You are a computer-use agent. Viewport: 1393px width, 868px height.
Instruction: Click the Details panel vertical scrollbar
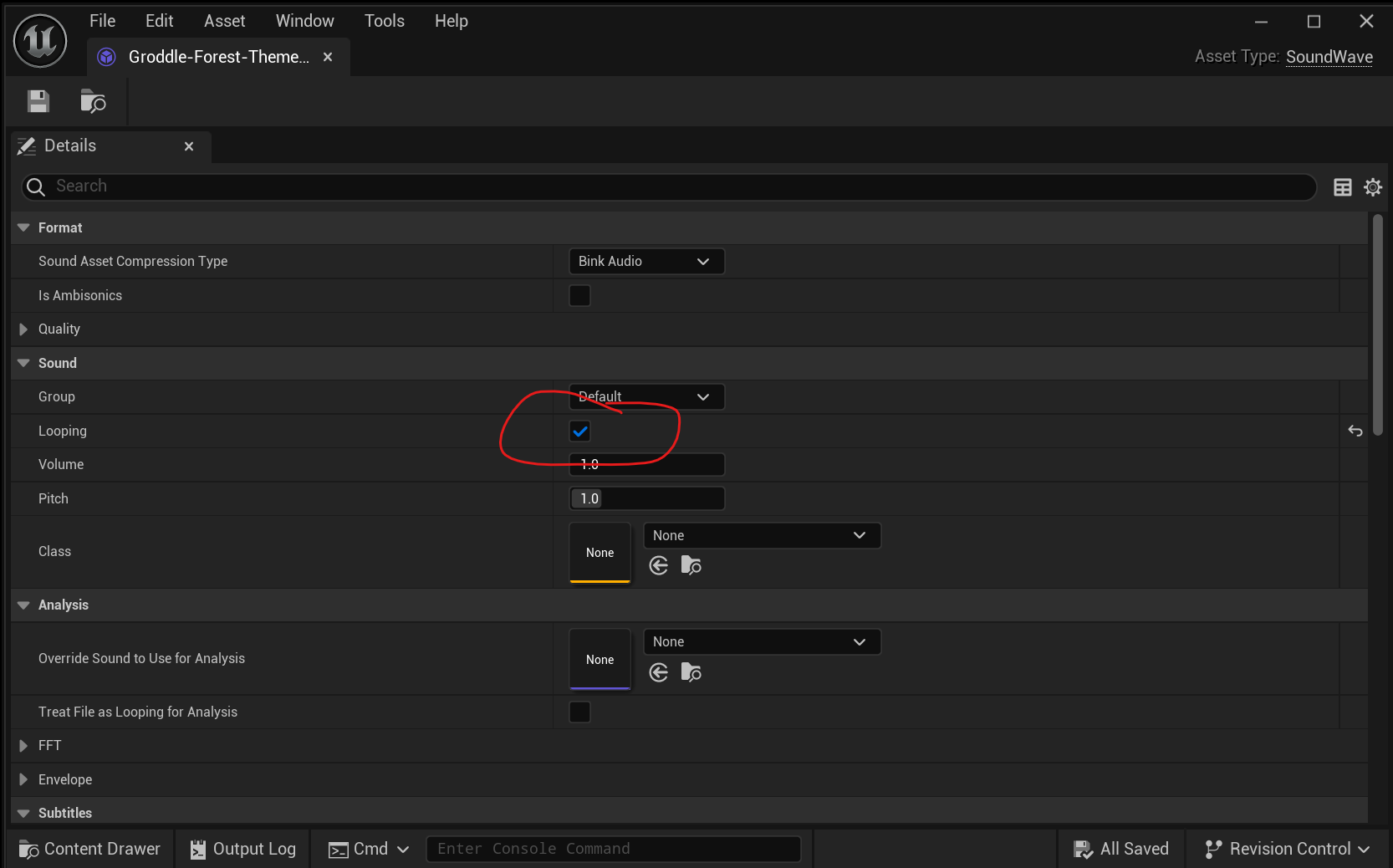click(1377, 324)
